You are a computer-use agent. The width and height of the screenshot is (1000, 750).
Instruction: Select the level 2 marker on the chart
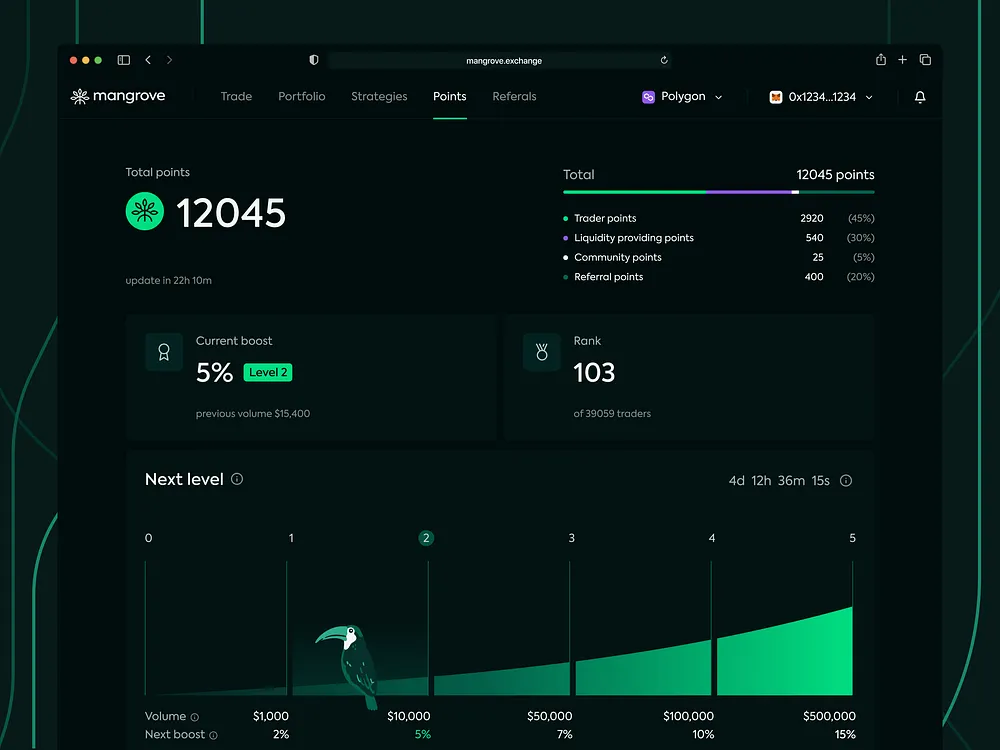click(426, 537)
